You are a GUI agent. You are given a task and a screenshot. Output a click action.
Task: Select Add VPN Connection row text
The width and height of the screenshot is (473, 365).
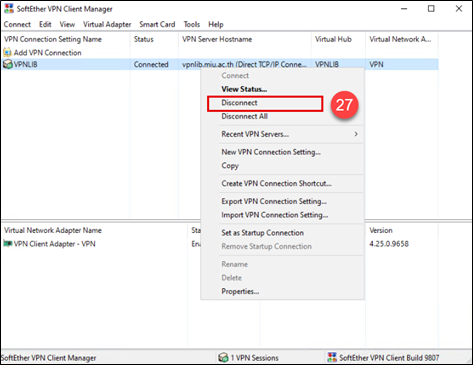point(47,53)
